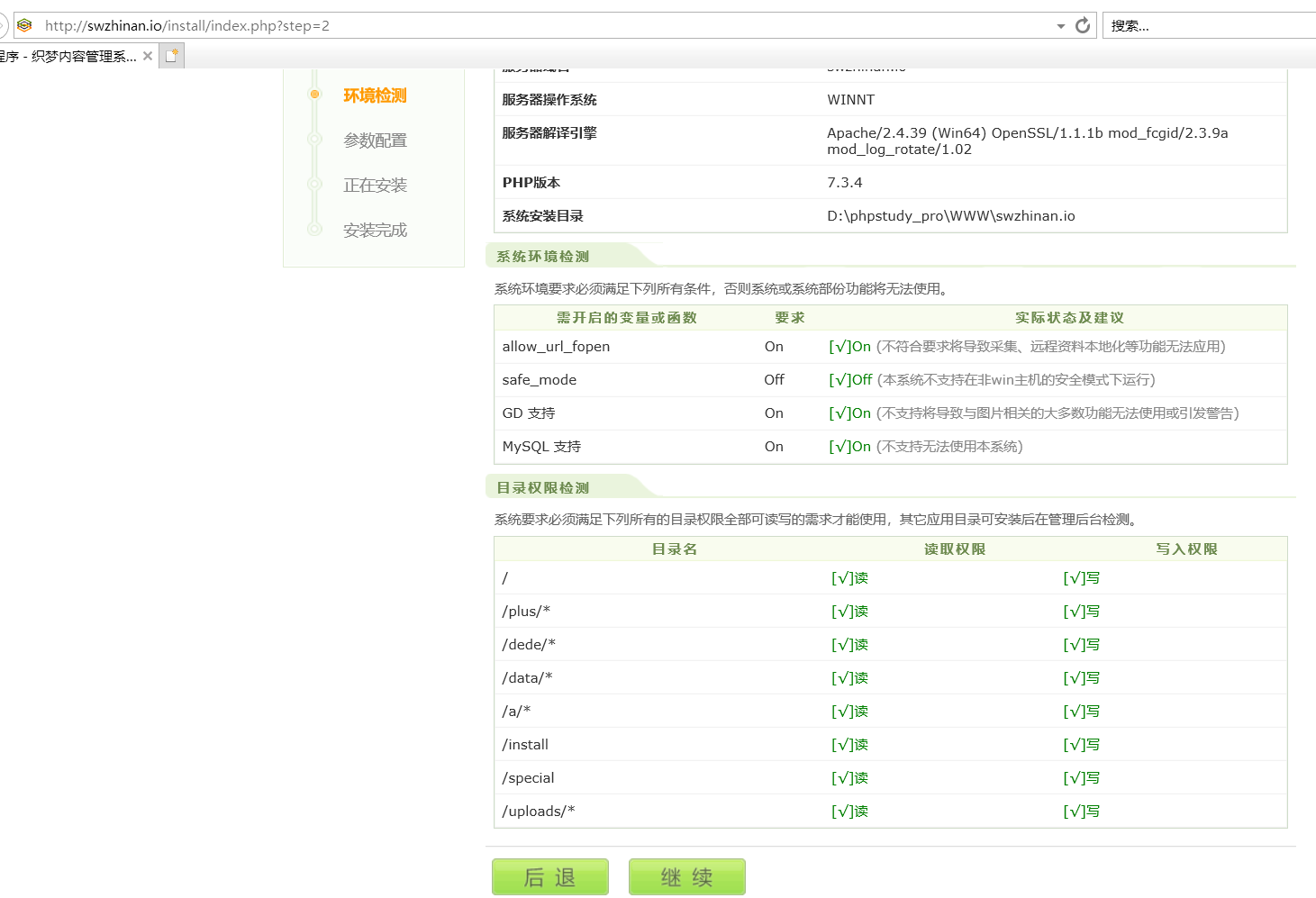Click the [√]Off status for safe_mode
The height and width of the screenshot is (898, 1316).
click(x=850, y=380)
